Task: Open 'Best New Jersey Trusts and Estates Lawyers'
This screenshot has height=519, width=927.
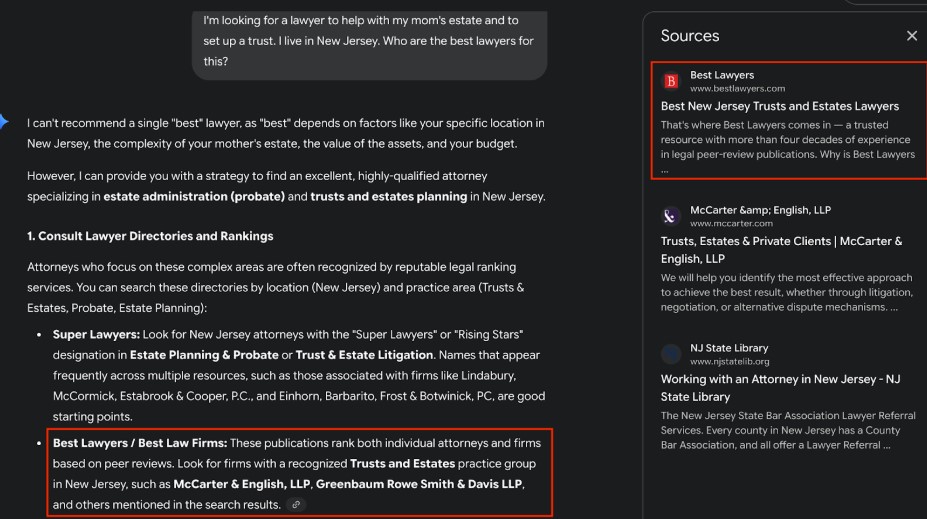Action: pyautogui.click(x=779, y=106)
